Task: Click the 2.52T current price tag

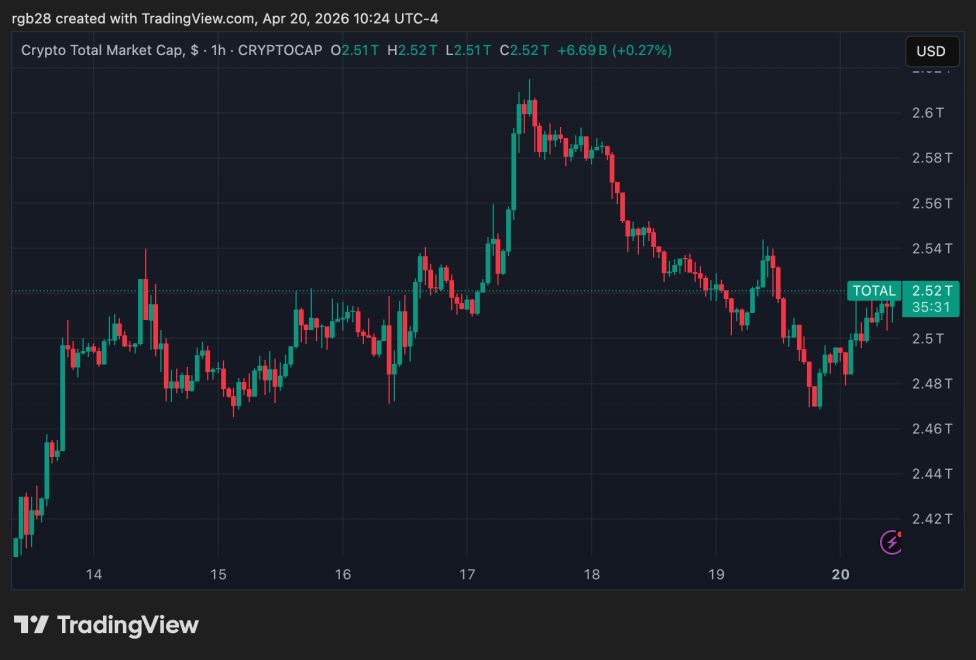Action: (932, 291)
